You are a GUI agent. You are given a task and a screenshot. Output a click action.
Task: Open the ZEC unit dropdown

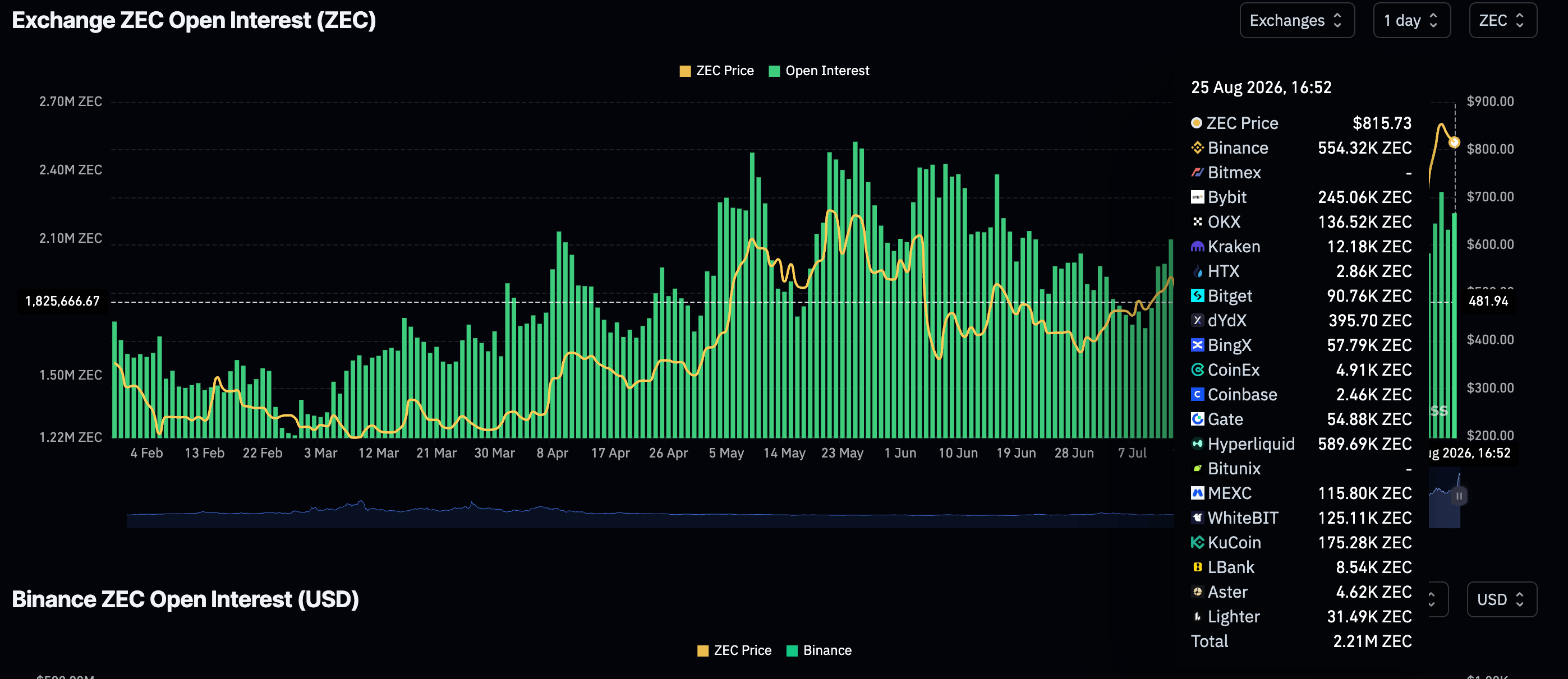coord(1502,21)
